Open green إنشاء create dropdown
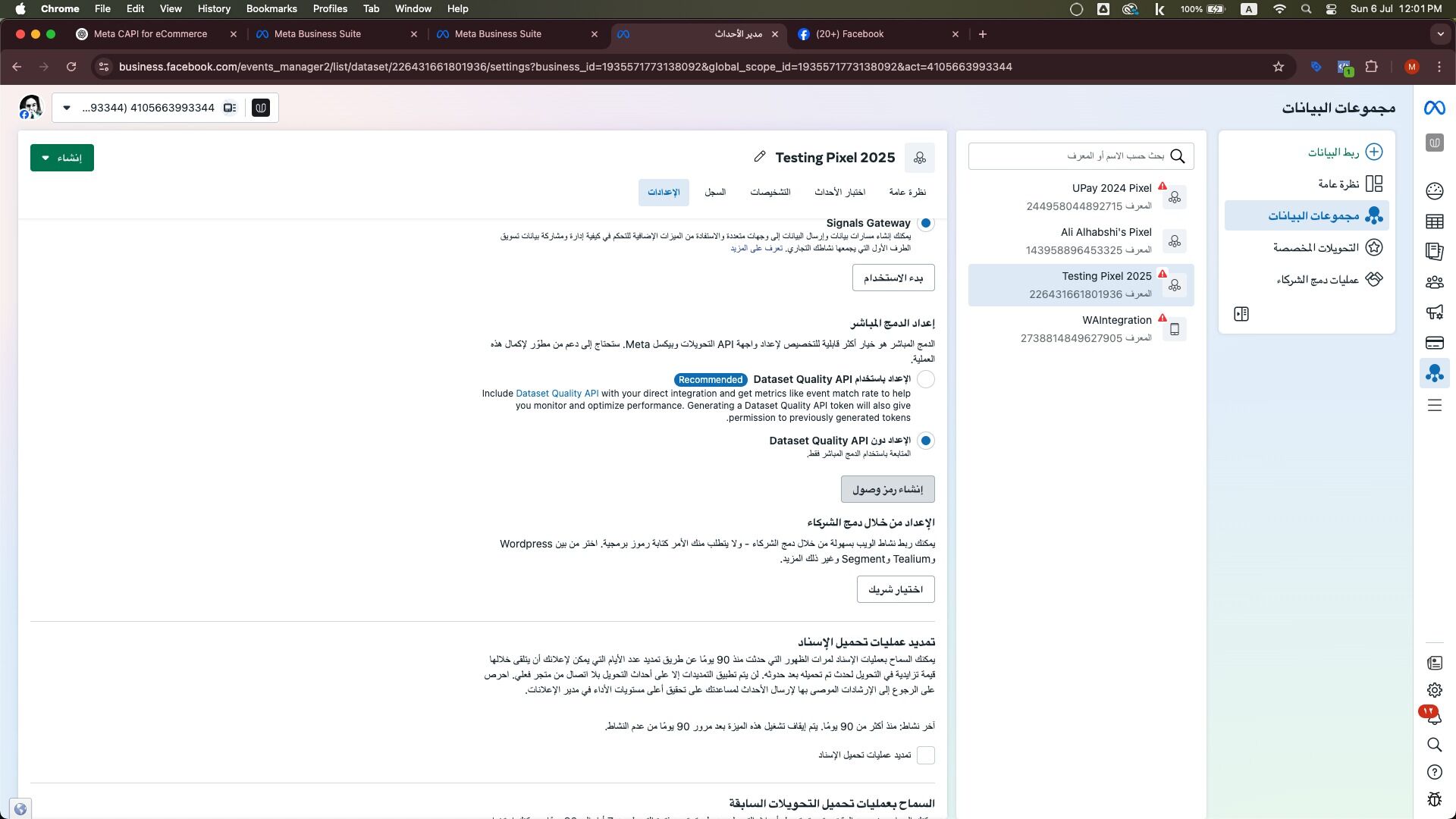The width and height of the screenshot is (1456, 819). 62,158
